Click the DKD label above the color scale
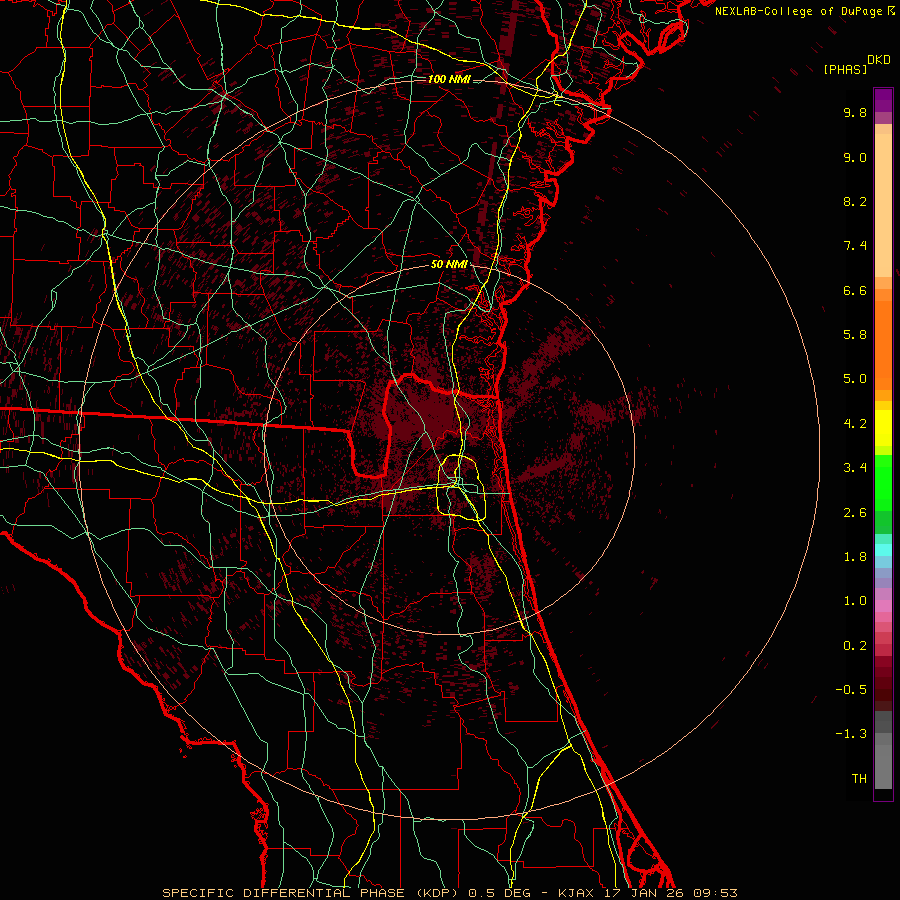Image resolution: width=900 pixels, height=900 pixels. (879, 60)
